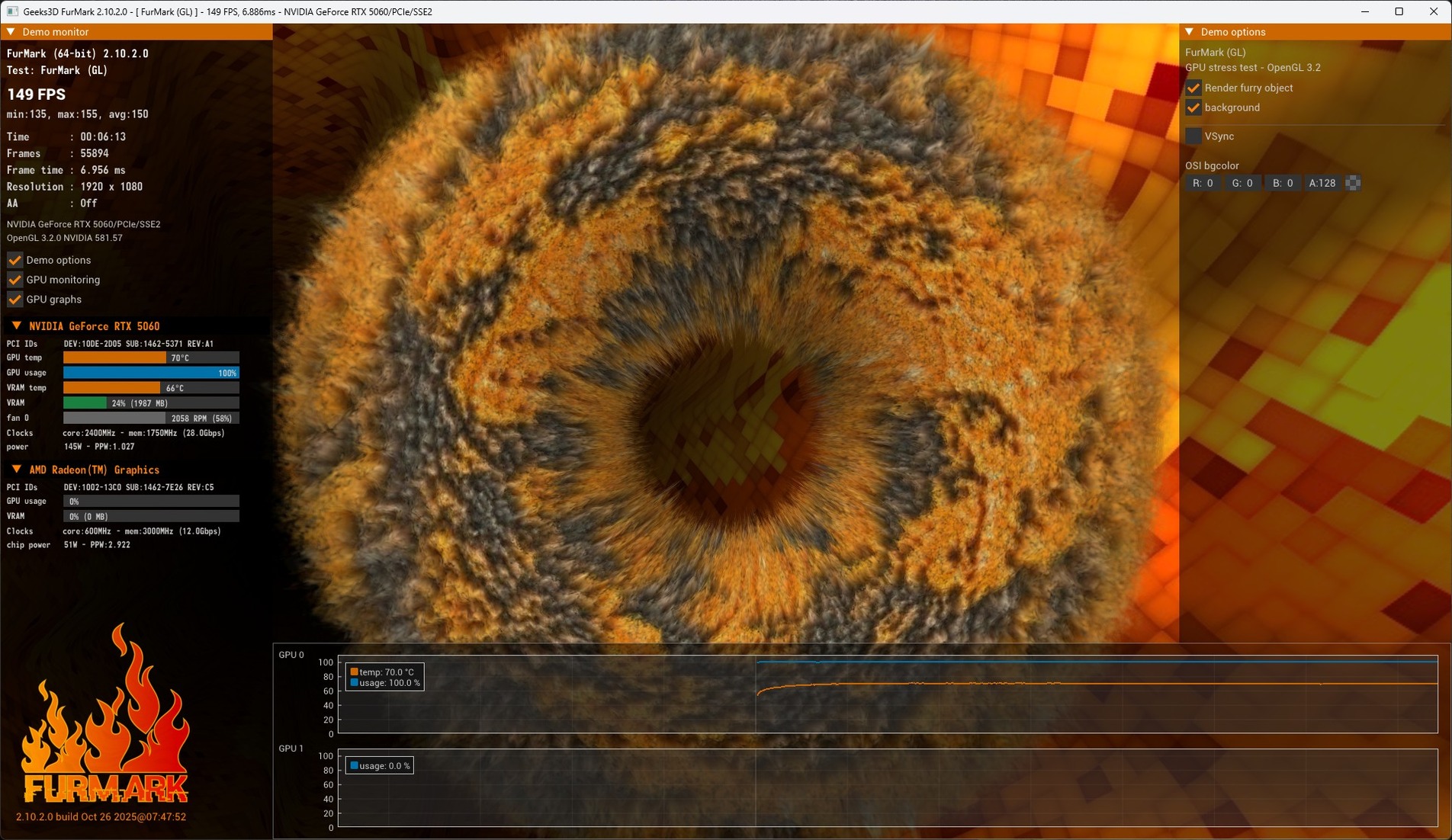Click the min:135, max:155, avg:150 text
Viewport: 1452px width, 840px height.
78,114
